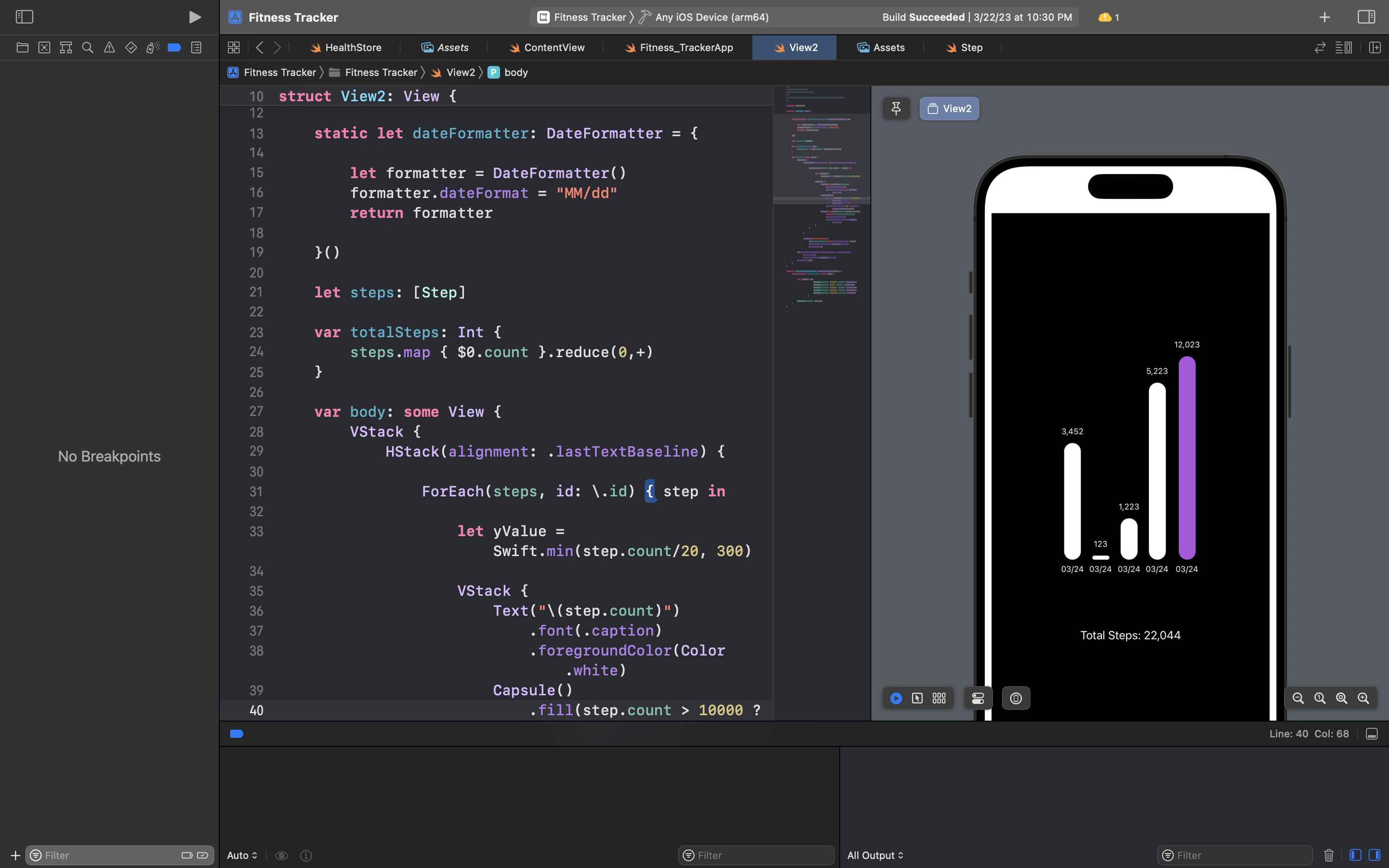Image resolution: width=1389 pixels, height=868 pixels.
Task: Open the test navigator
Action: click(x=131, y=47)
